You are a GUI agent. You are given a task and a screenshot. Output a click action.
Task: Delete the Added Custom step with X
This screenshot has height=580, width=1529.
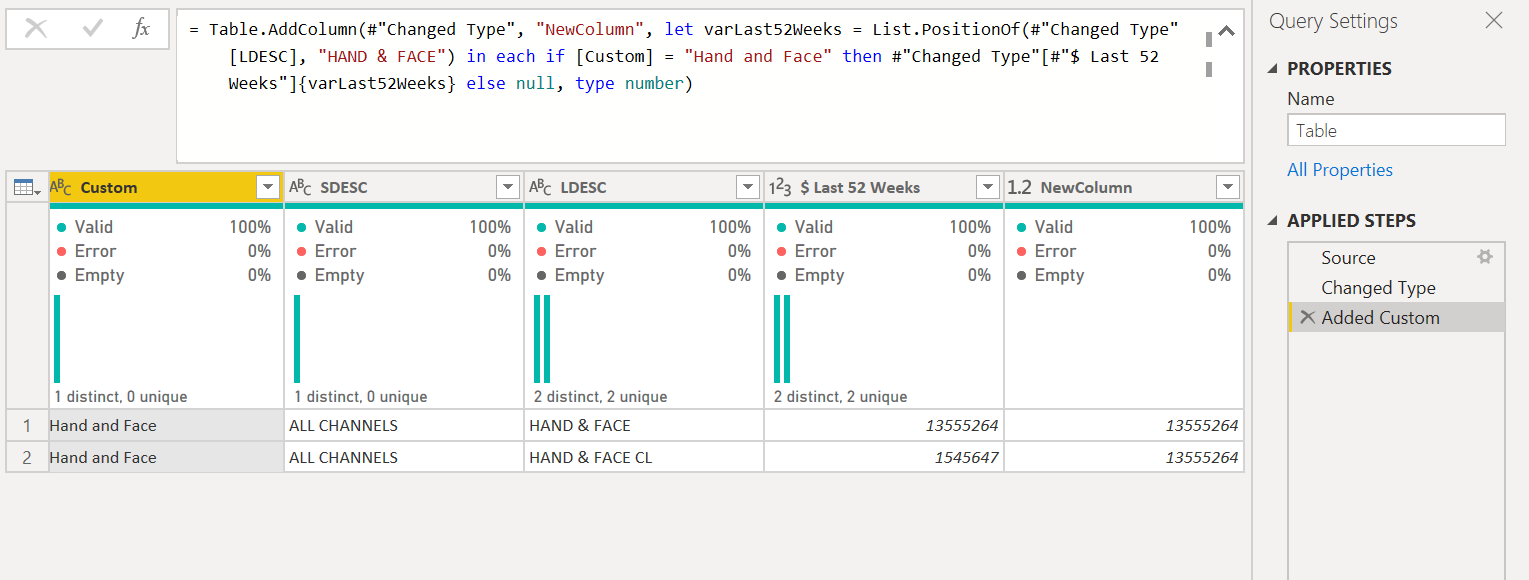(x=1307, y=318)
